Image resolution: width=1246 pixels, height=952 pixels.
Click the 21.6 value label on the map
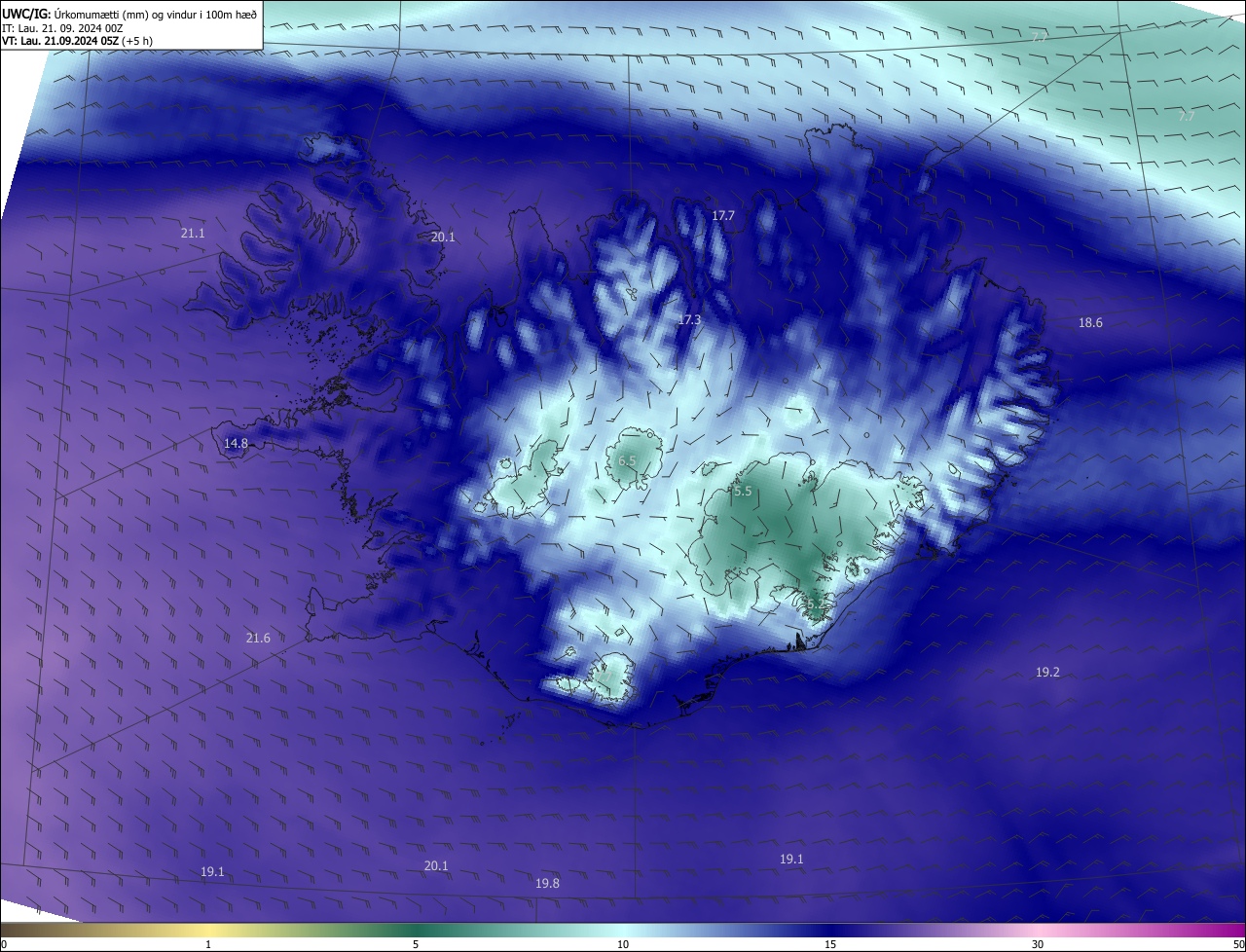(x=258, y=639)
